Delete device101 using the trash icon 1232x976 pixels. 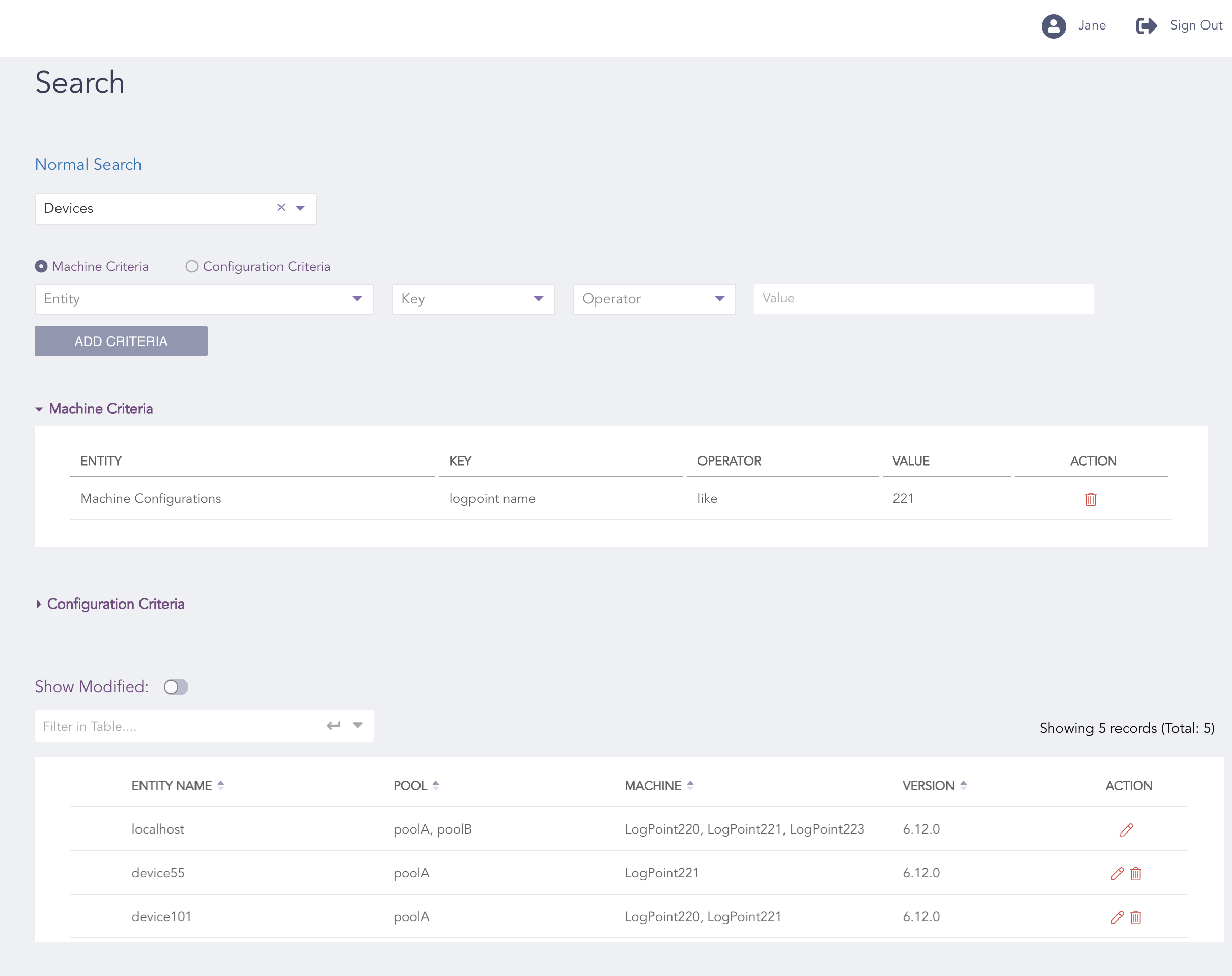tap(1135, 917)
